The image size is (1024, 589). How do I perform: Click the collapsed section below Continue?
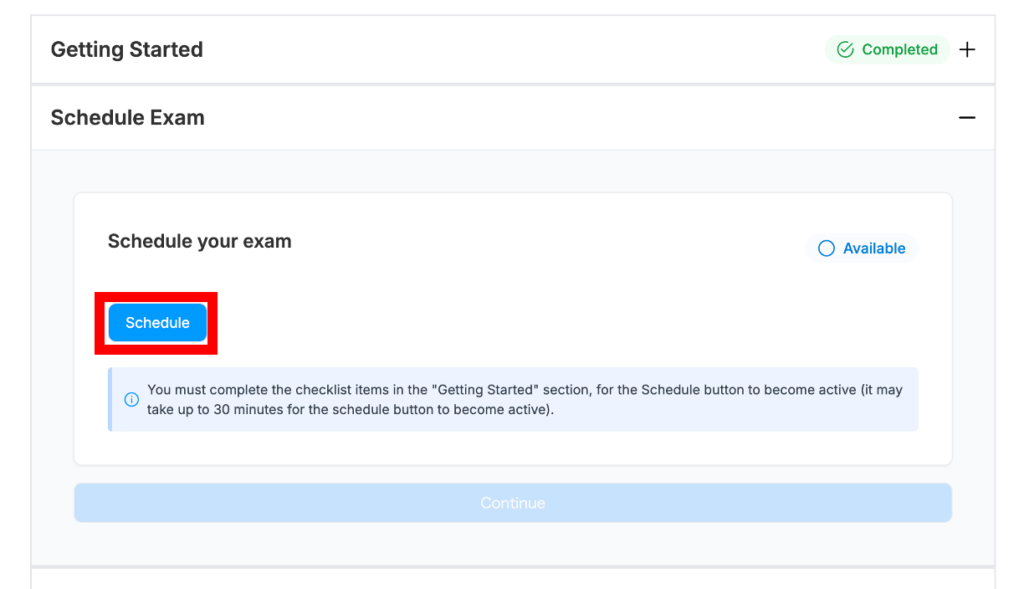pos(512,579)
